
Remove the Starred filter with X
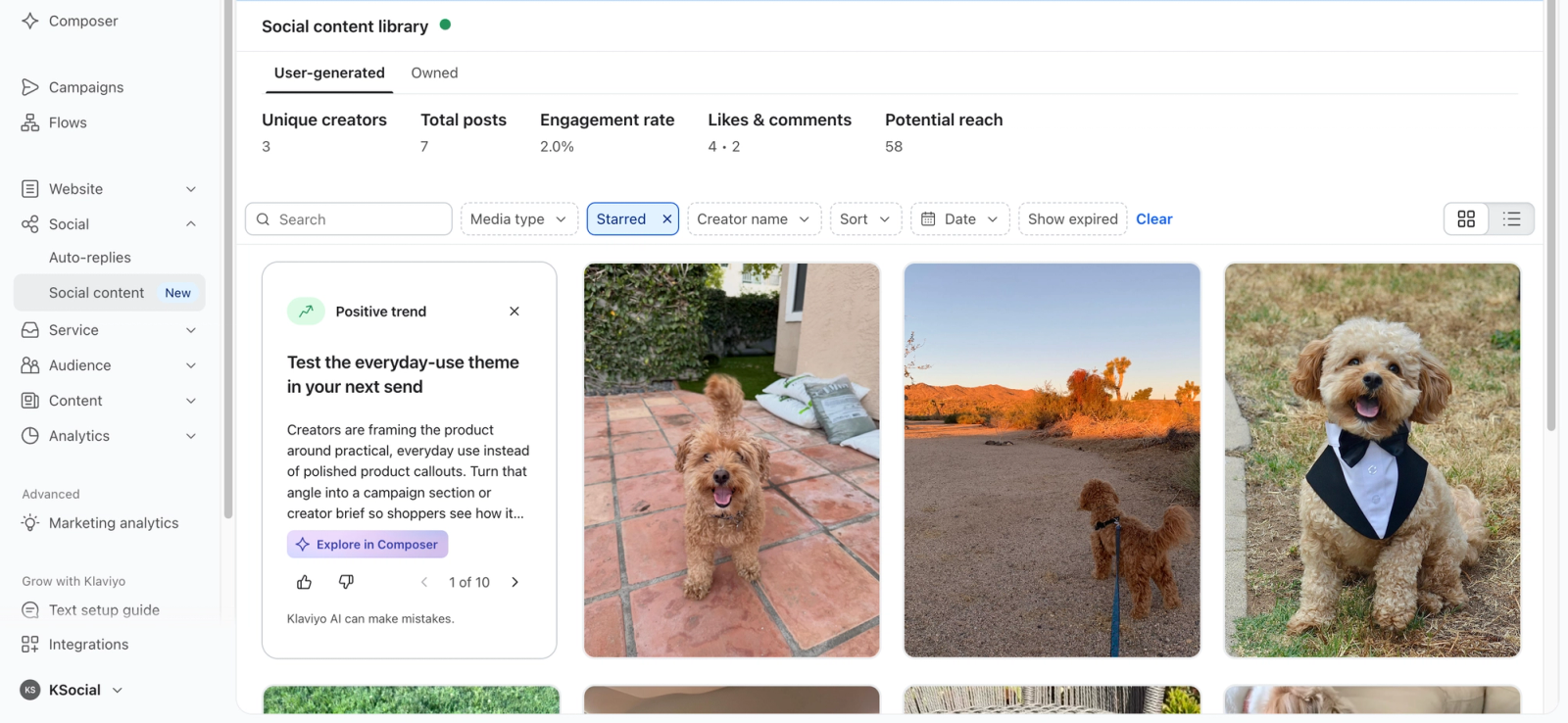pyautogui.click(x=667, y=219)
